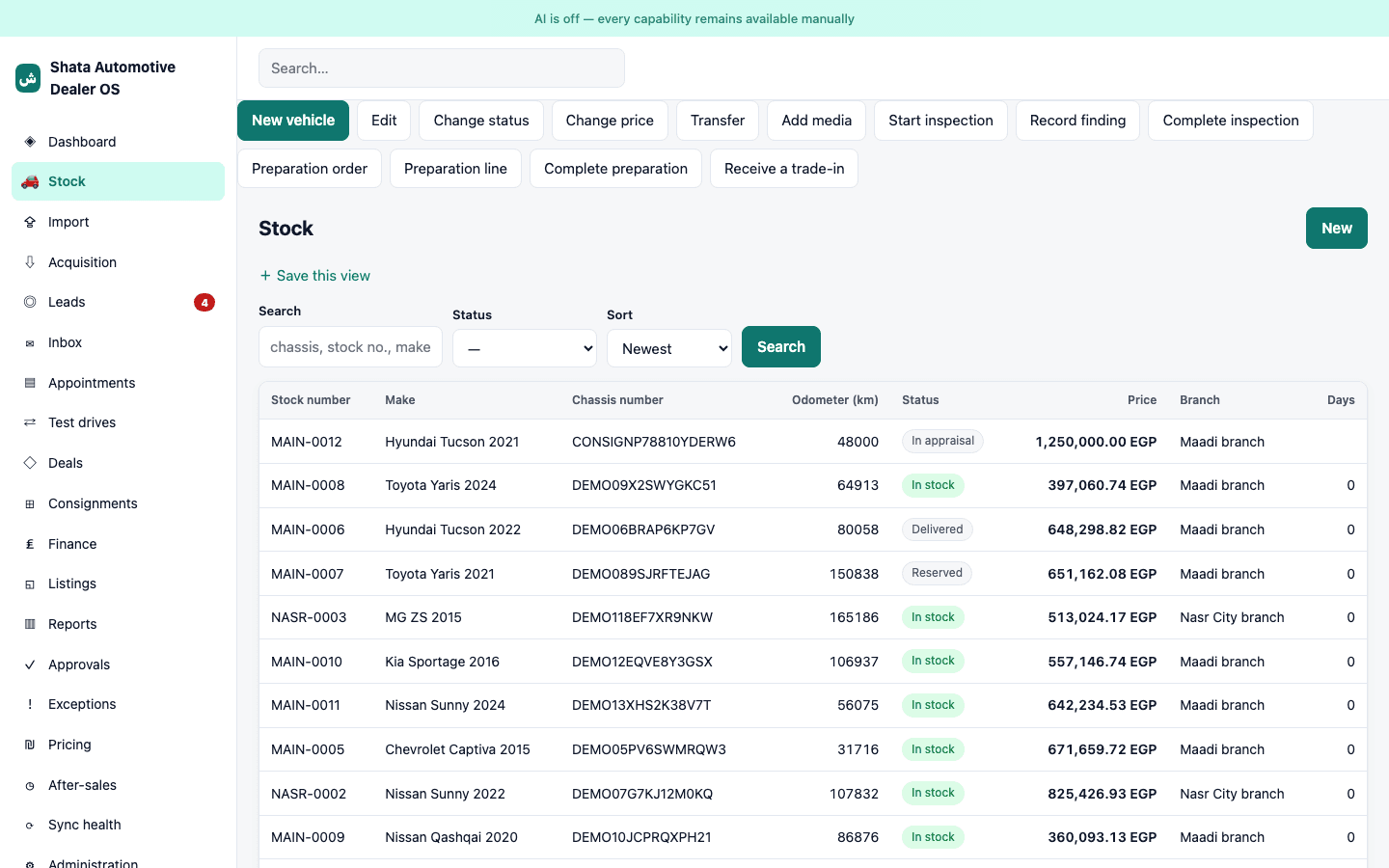
Task: Click the Receive a trade-in button
Action: 784,169
